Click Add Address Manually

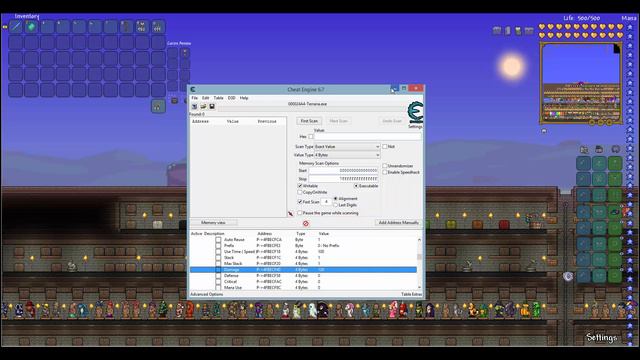398,223
